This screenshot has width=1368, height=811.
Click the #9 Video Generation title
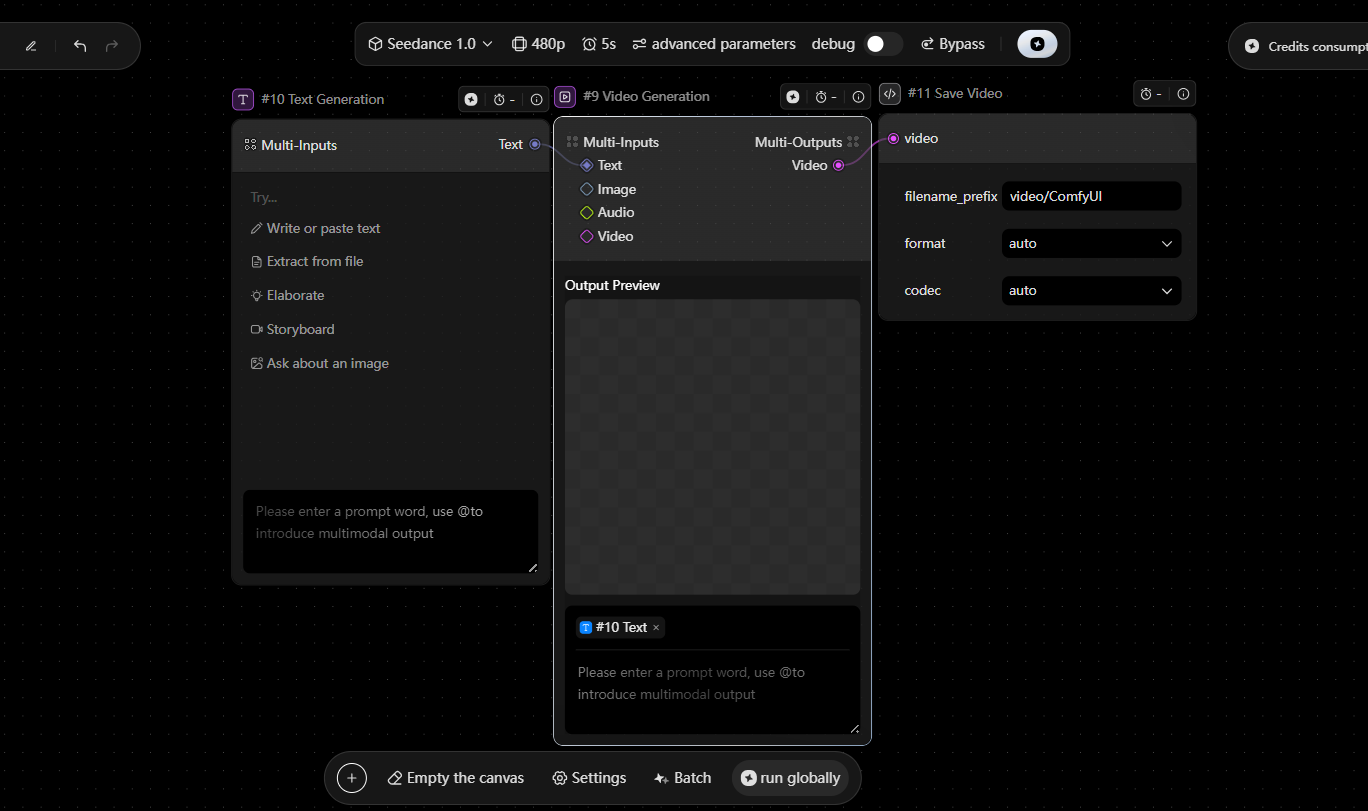click(x=646, y=97)
